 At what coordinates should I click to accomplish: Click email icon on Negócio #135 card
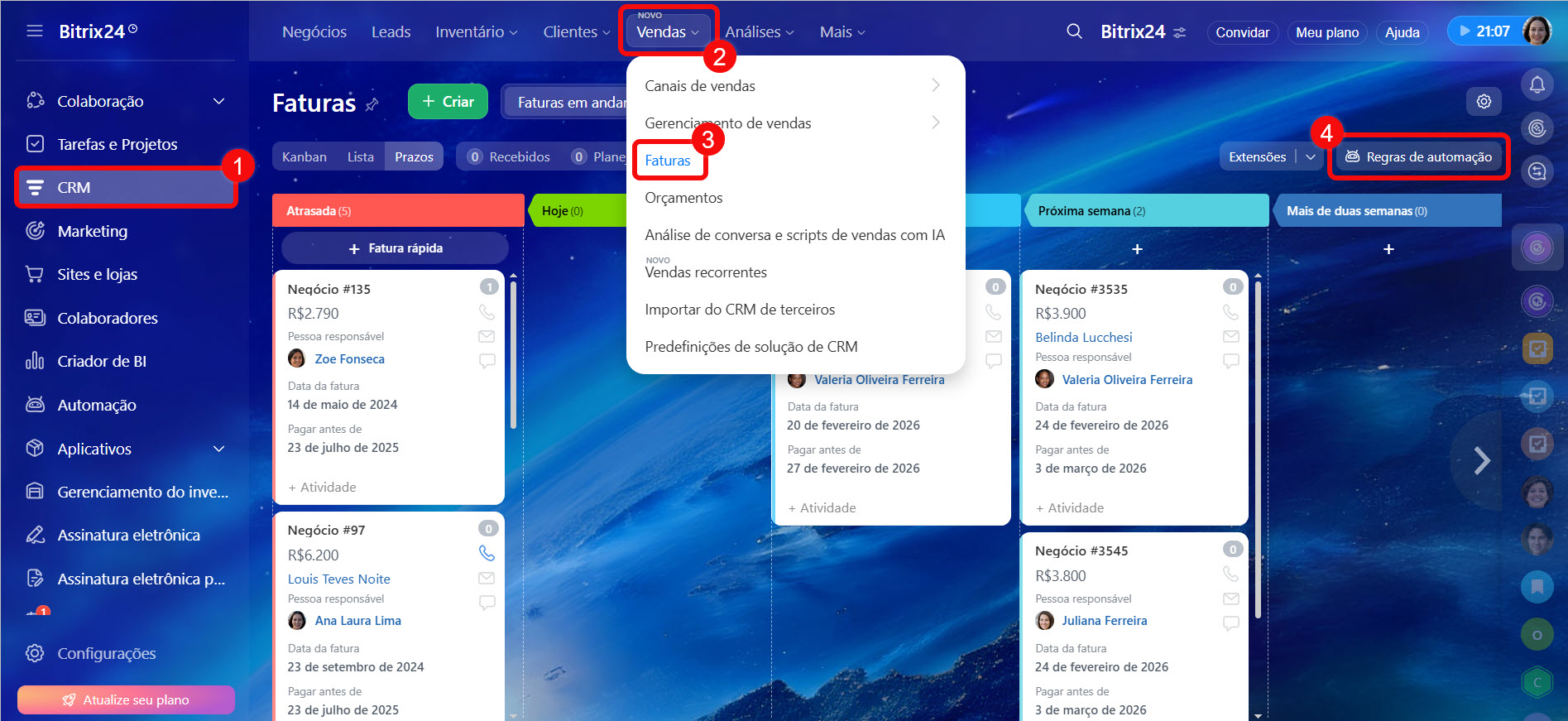coord(487,336)
